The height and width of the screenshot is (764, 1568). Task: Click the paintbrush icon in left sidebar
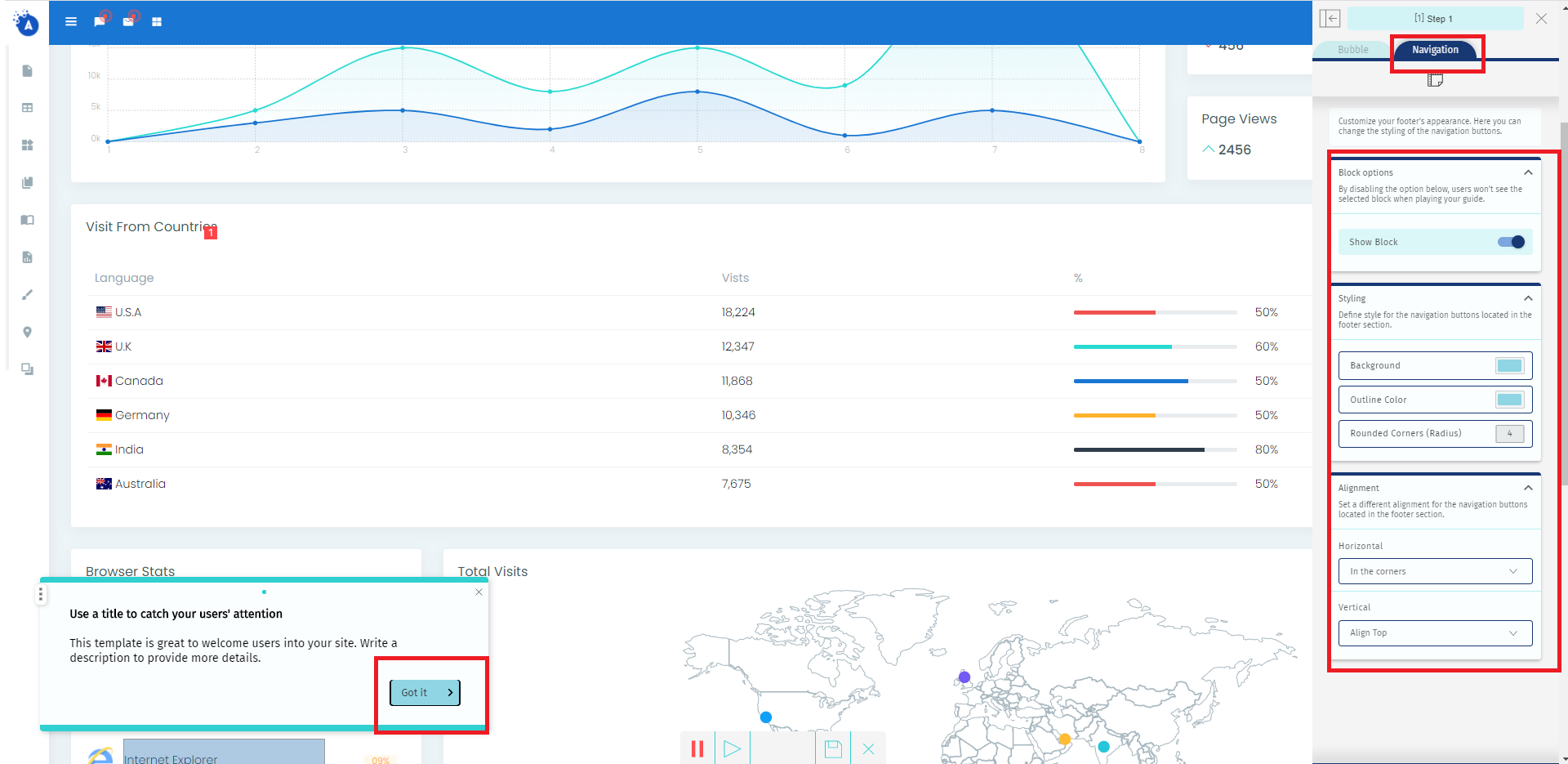point(27,295)
